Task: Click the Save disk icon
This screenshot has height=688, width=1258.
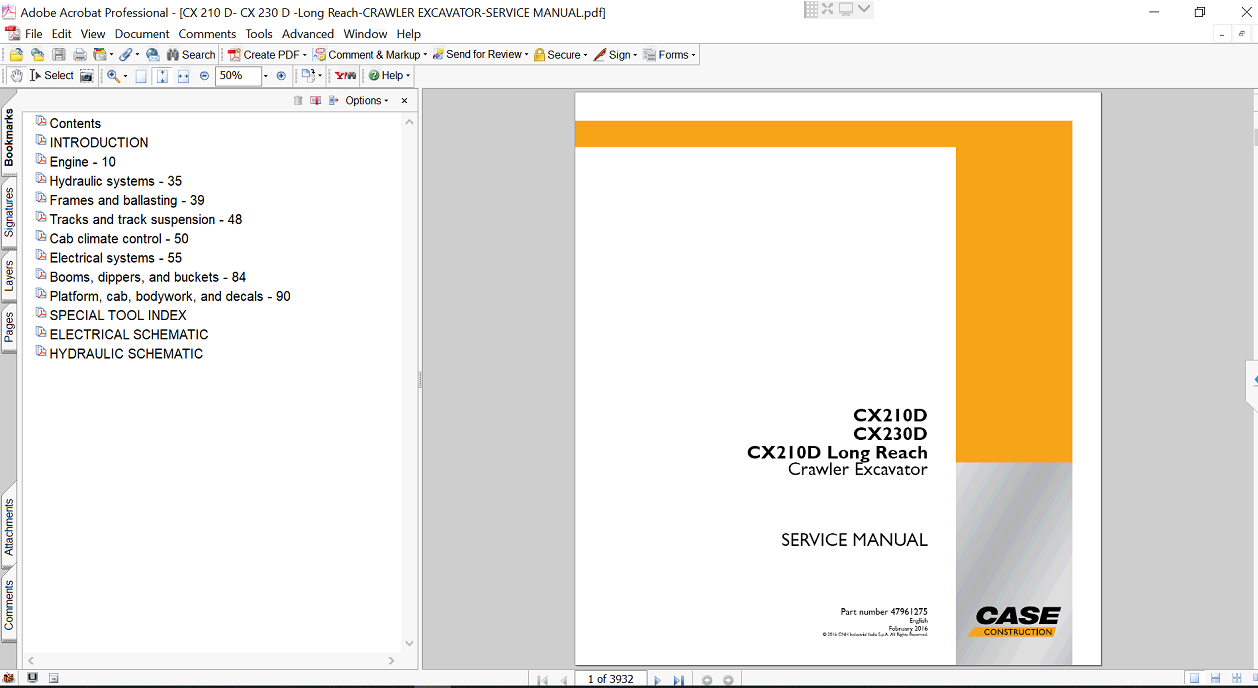Action: (x=59, y=55)
